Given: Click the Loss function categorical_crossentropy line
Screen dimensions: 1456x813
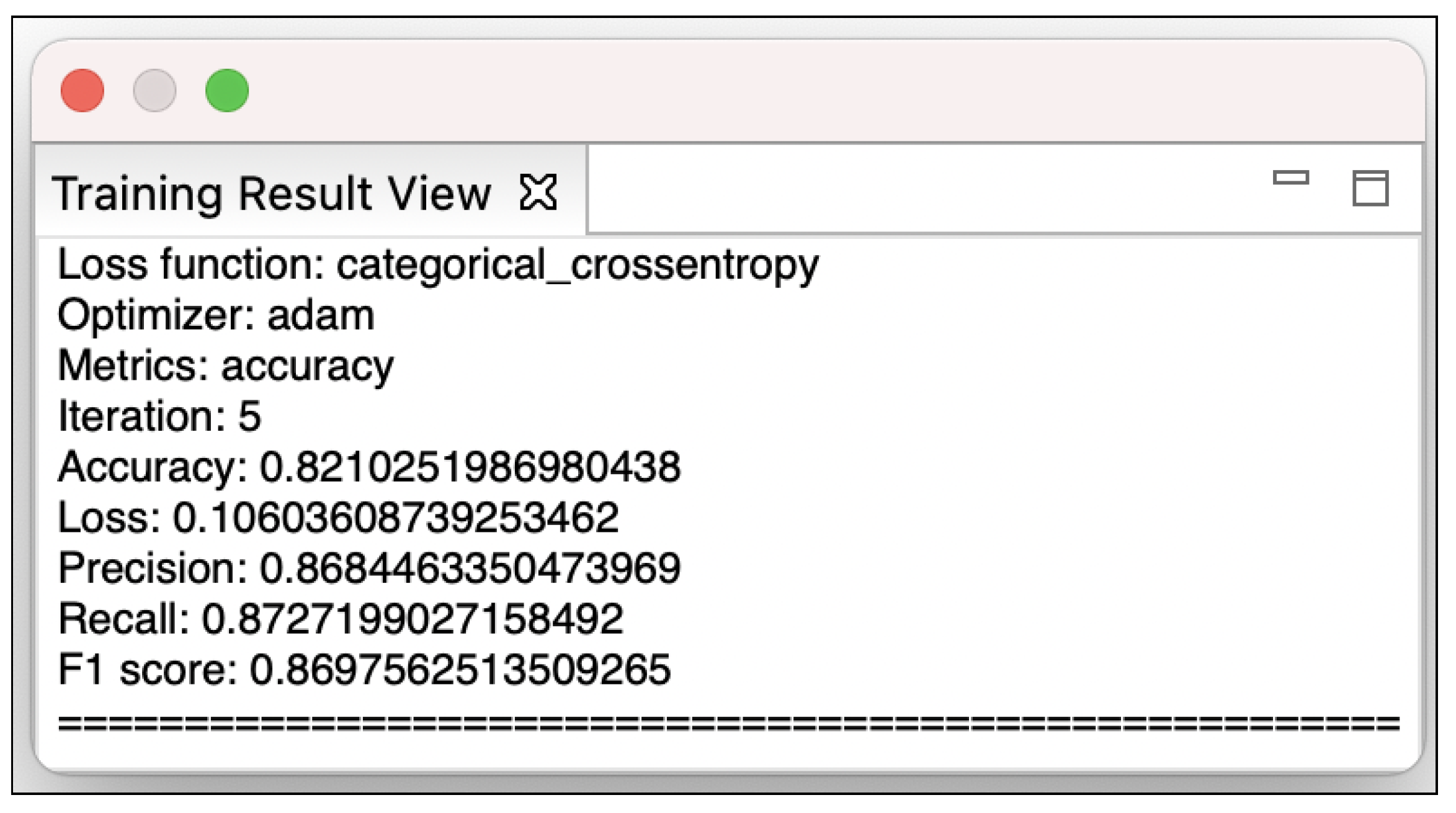Looking at the screenshot, I should coord(438,265).
